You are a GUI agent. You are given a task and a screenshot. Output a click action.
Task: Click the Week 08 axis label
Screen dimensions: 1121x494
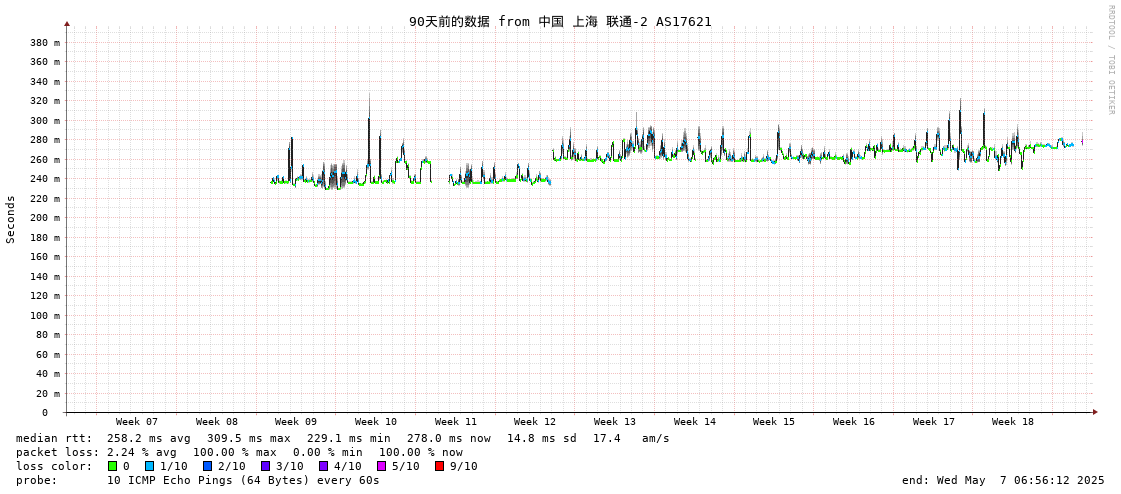tap(217, 422)
